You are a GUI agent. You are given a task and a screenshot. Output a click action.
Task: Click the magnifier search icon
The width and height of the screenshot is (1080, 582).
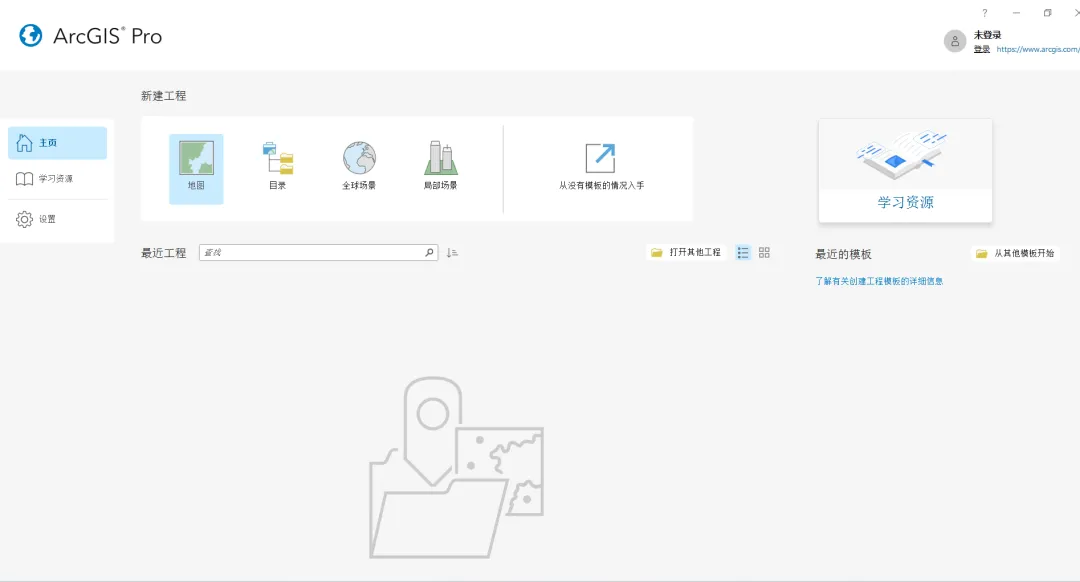[x=429, y=253]
